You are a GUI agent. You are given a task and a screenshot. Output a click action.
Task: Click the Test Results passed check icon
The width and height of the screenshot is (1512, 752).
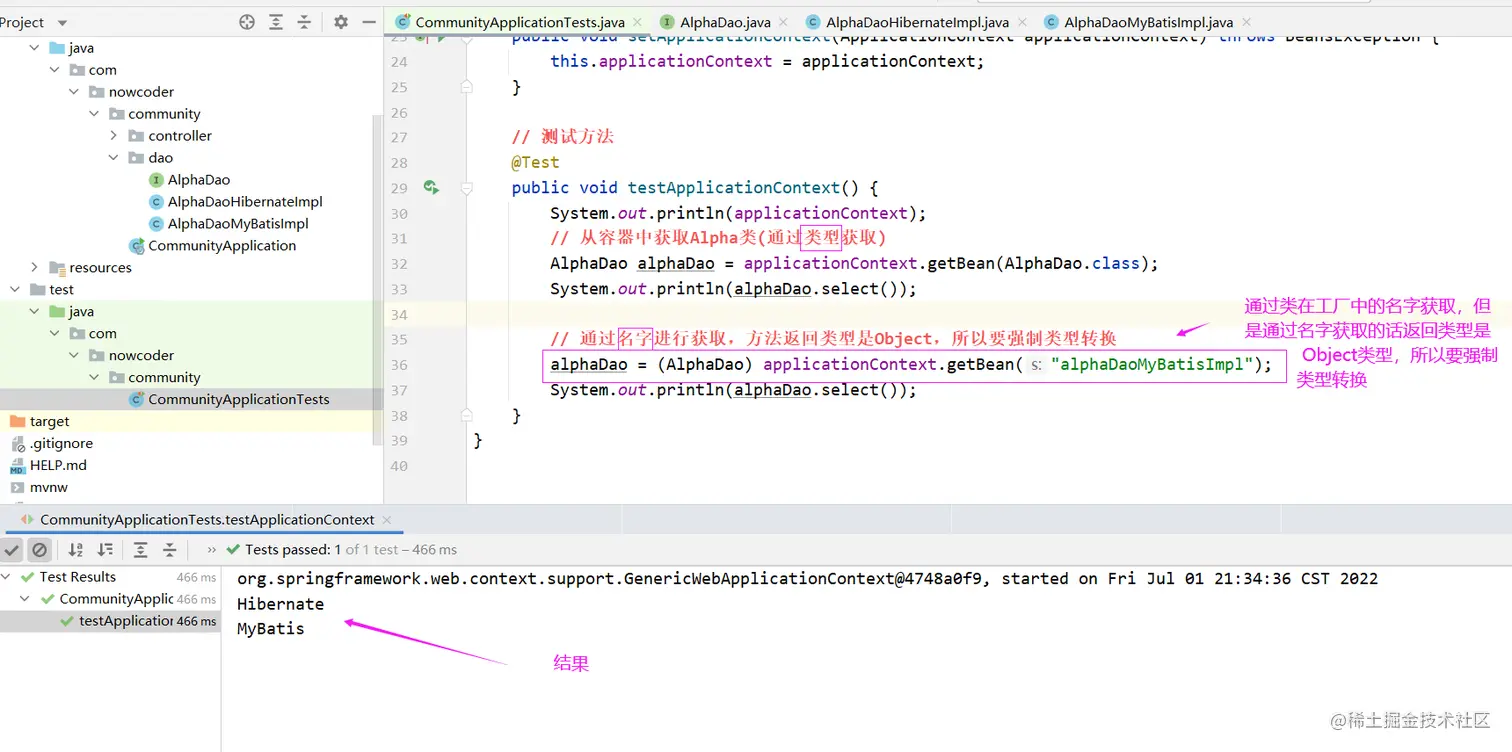point(27,577)
